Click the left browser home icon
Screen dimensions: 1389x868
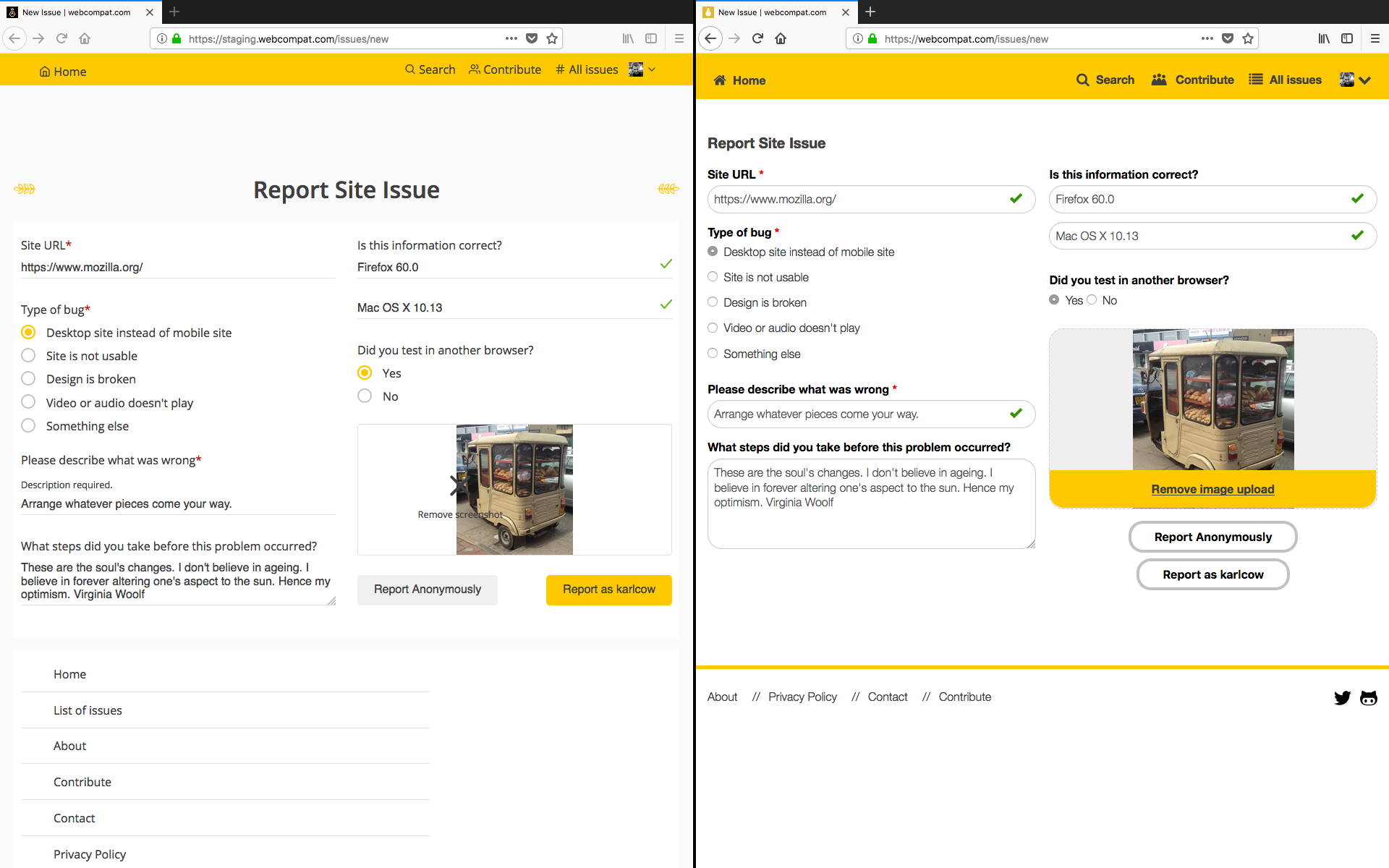(x=85, y=38)
